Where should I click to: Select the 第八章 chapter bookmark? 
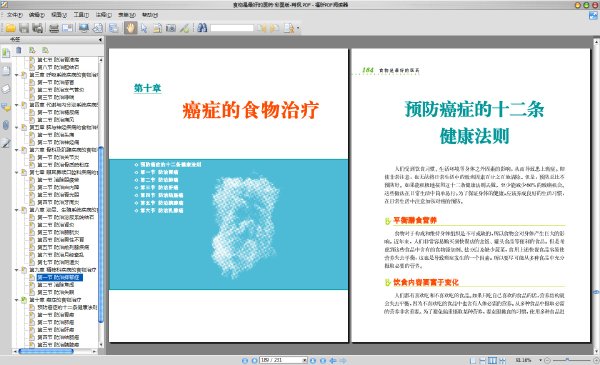pyautogui.click(x=64, y=210)
